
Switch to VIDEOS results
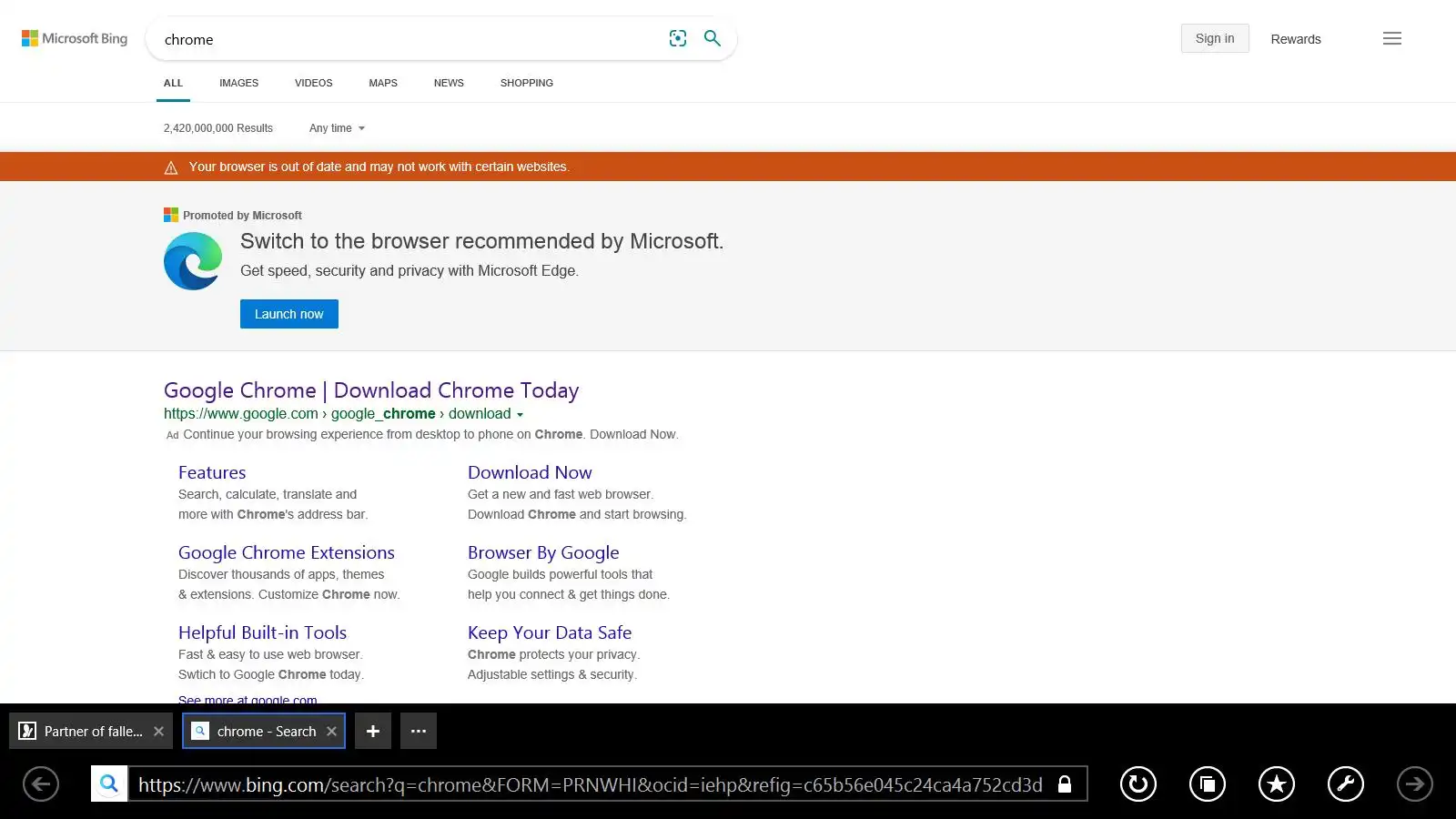click(x=313, y=83)
